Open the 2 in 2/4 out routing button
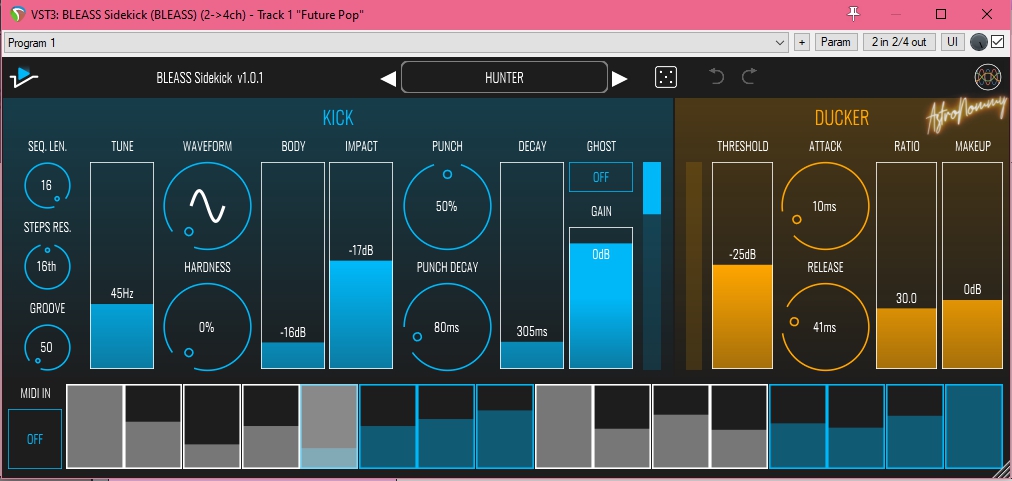 (x=899, y=42)
